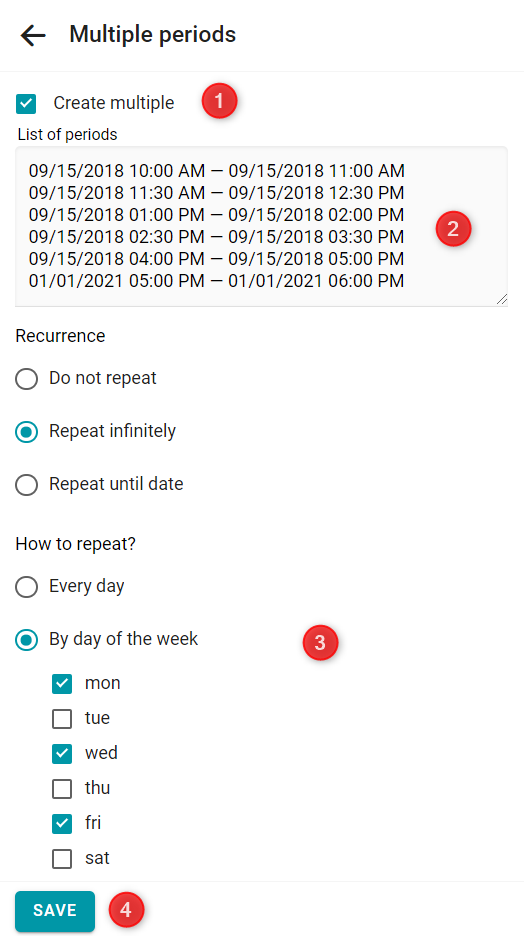Image resolution: width=524 pixels, height=936 pixels.
Task: Untick the wed checkbox
Action: (x=62, y=754)
